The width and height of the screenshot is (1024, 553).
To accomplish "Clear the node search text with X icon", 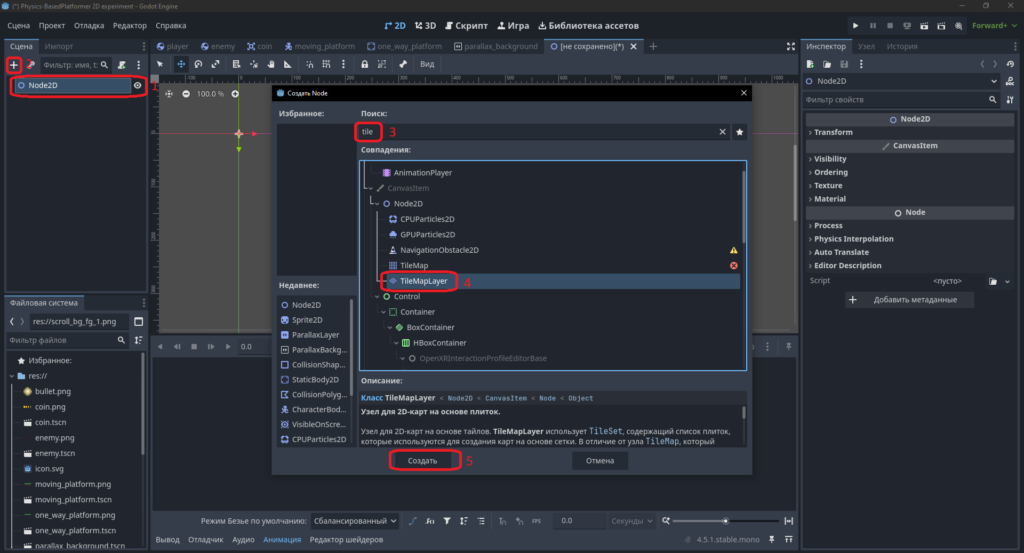I will [722, 132].
